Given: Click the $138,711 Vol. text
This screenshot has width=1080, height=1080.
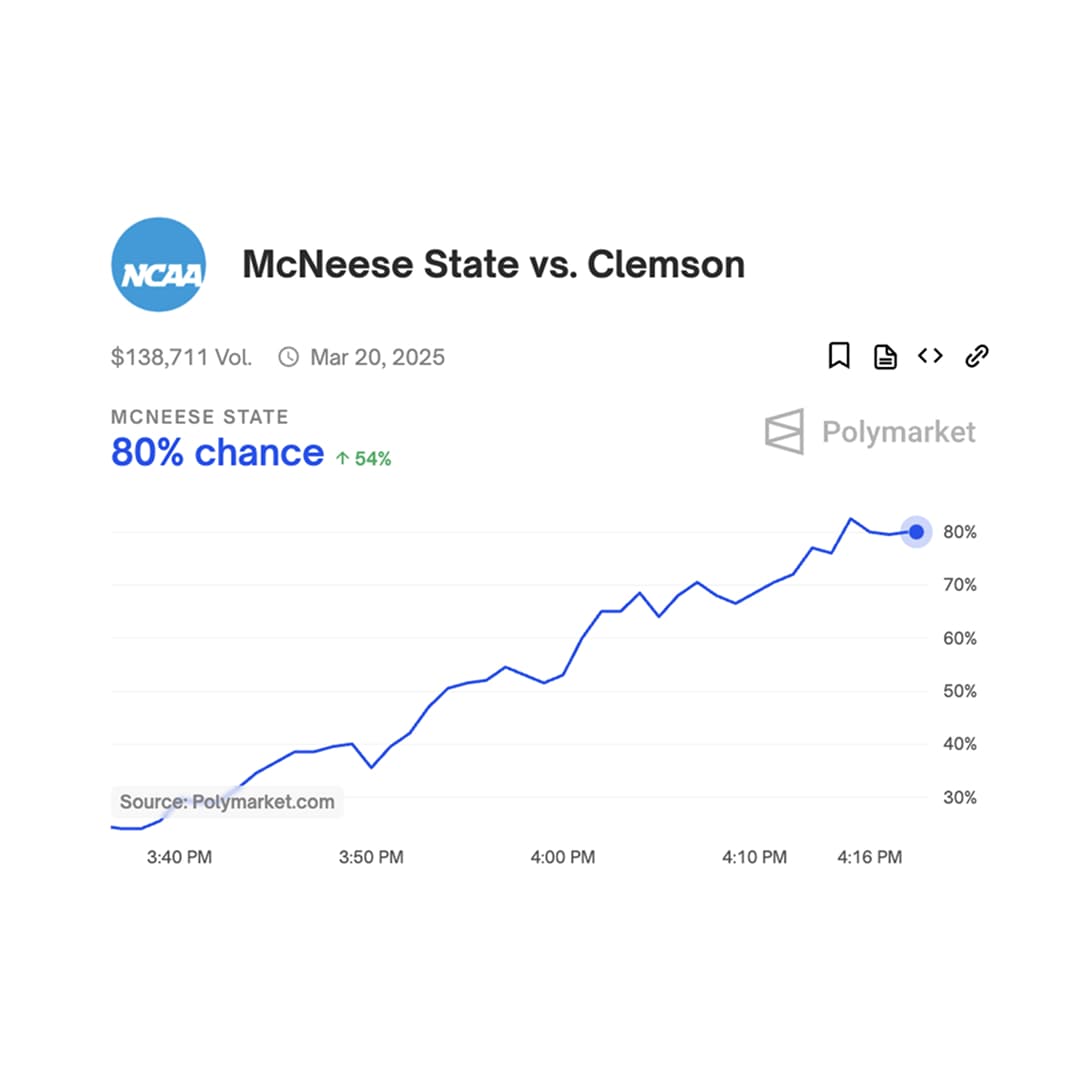Looking at the screenshot, I should [x=181, y=357].
